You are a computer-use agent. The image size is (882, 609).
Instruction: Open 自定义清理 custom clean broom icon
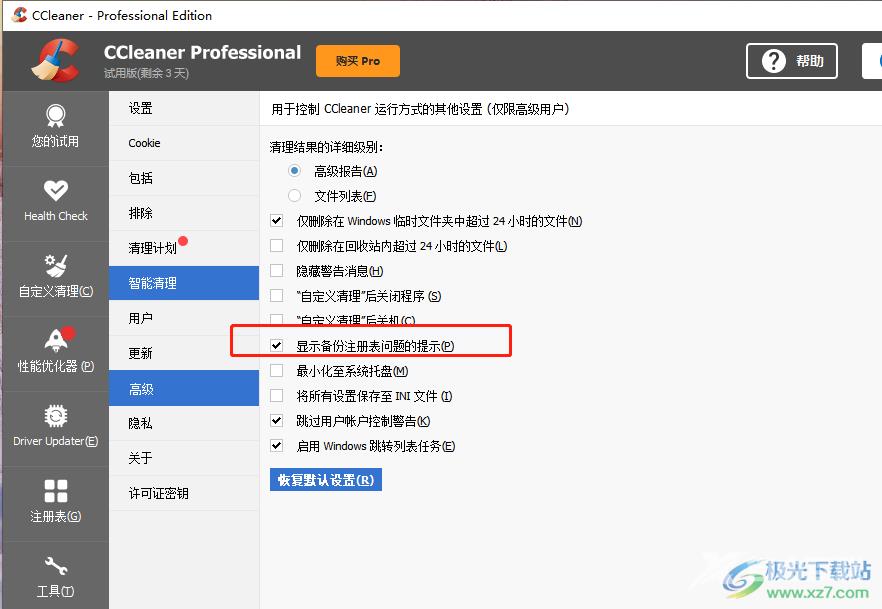pyautogui.click(x=55, y=266)
